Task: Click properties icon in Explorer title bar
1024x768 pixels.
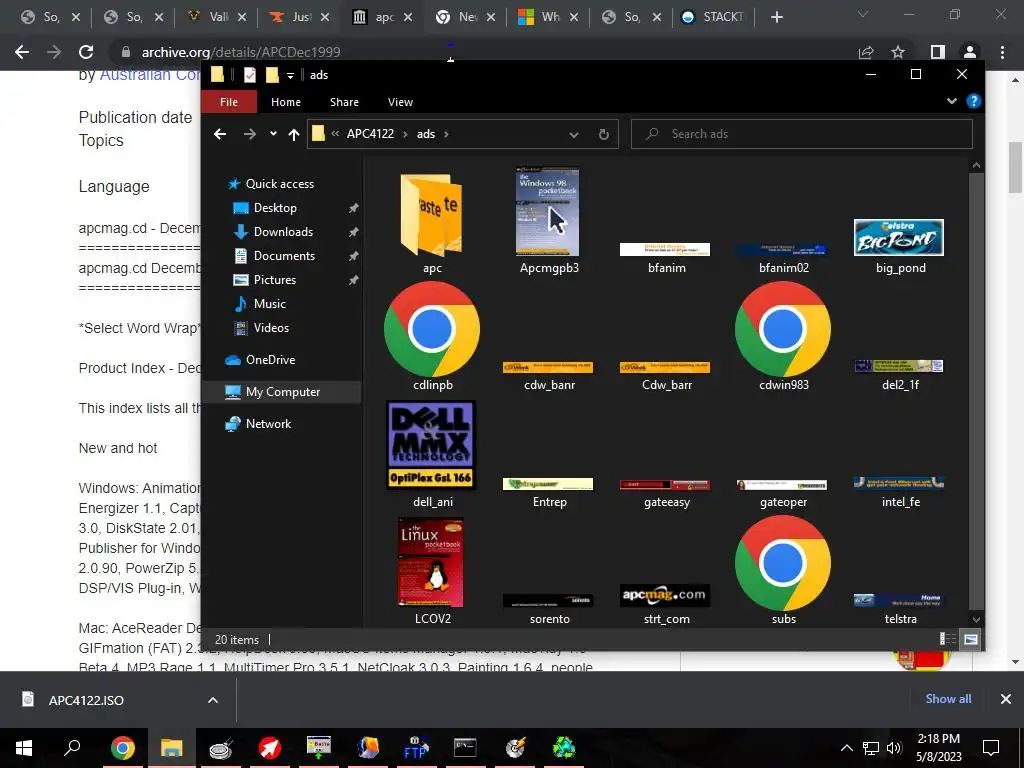Action: tap(249, 75)
